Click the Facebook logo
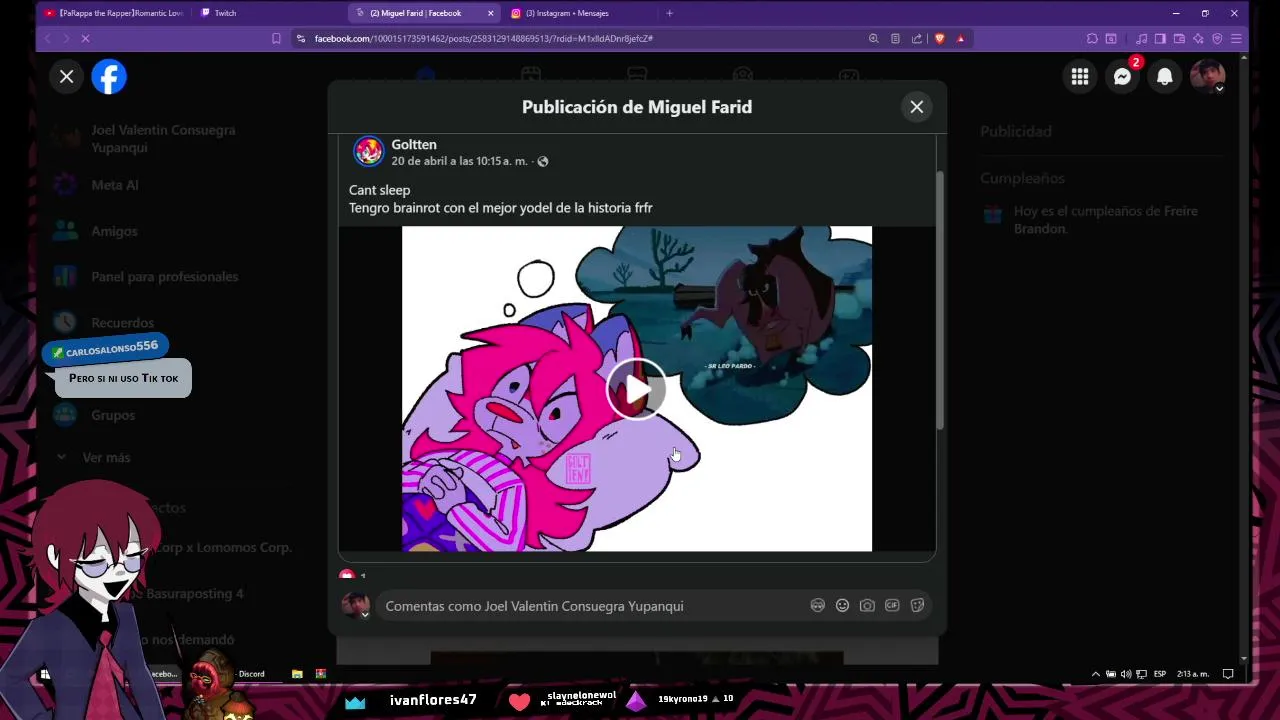Image resolution: width=1280 pixels, height=720 pixels. [x=109, y=77]
